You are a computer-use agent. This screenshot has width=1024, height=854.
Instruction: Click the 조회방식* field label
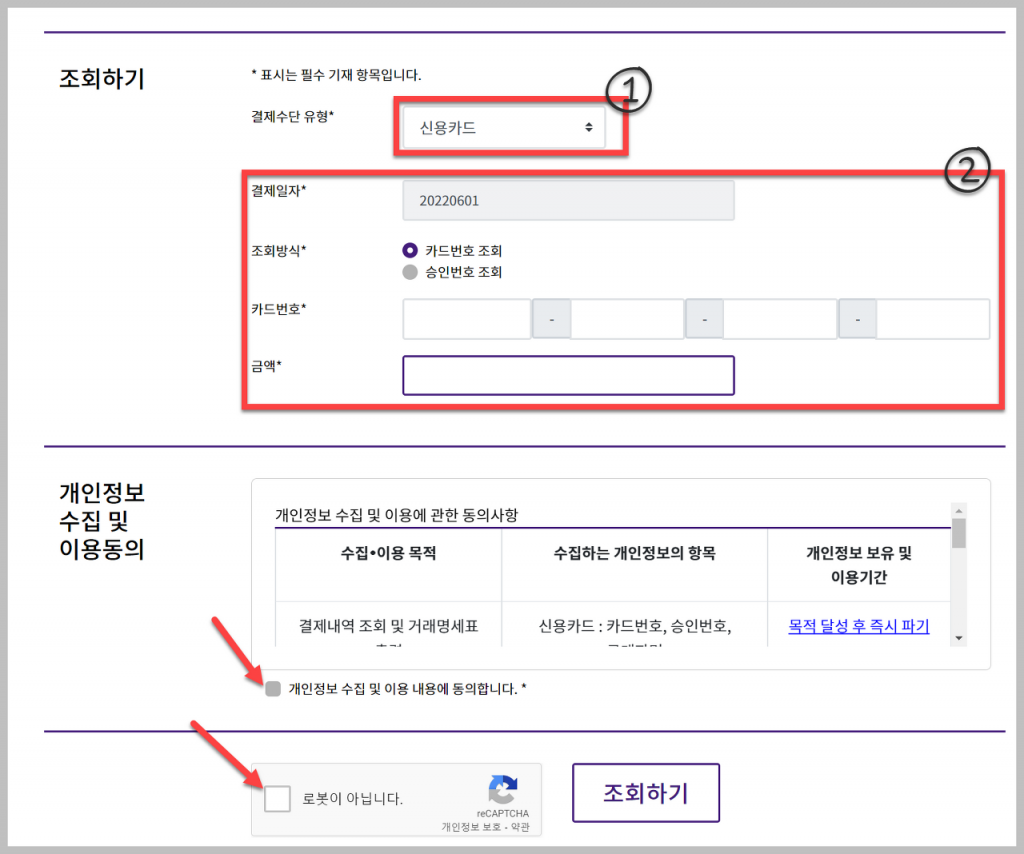tap(279, 251)
